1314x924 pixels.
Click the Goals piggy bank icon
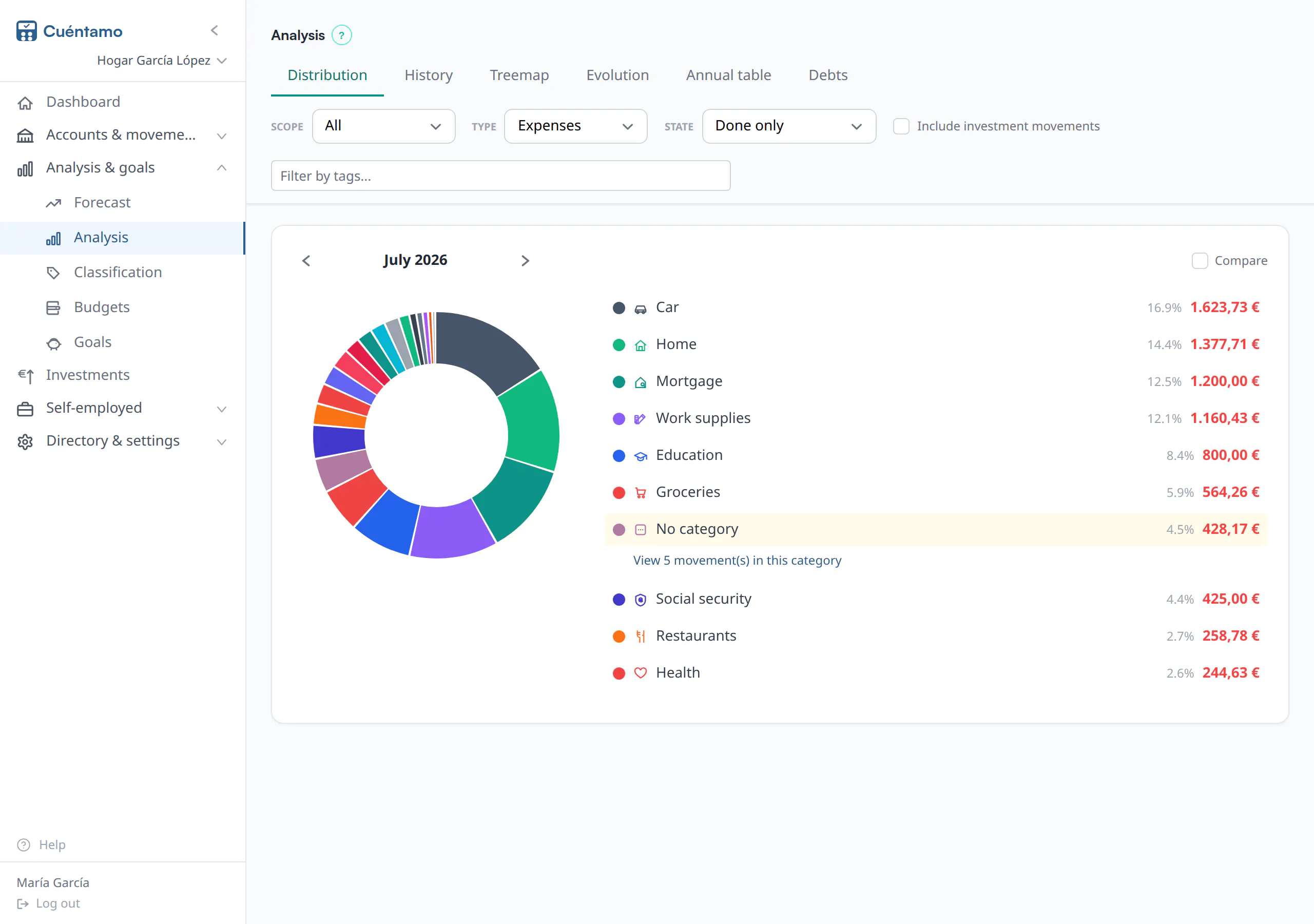(x=53, y=343)
